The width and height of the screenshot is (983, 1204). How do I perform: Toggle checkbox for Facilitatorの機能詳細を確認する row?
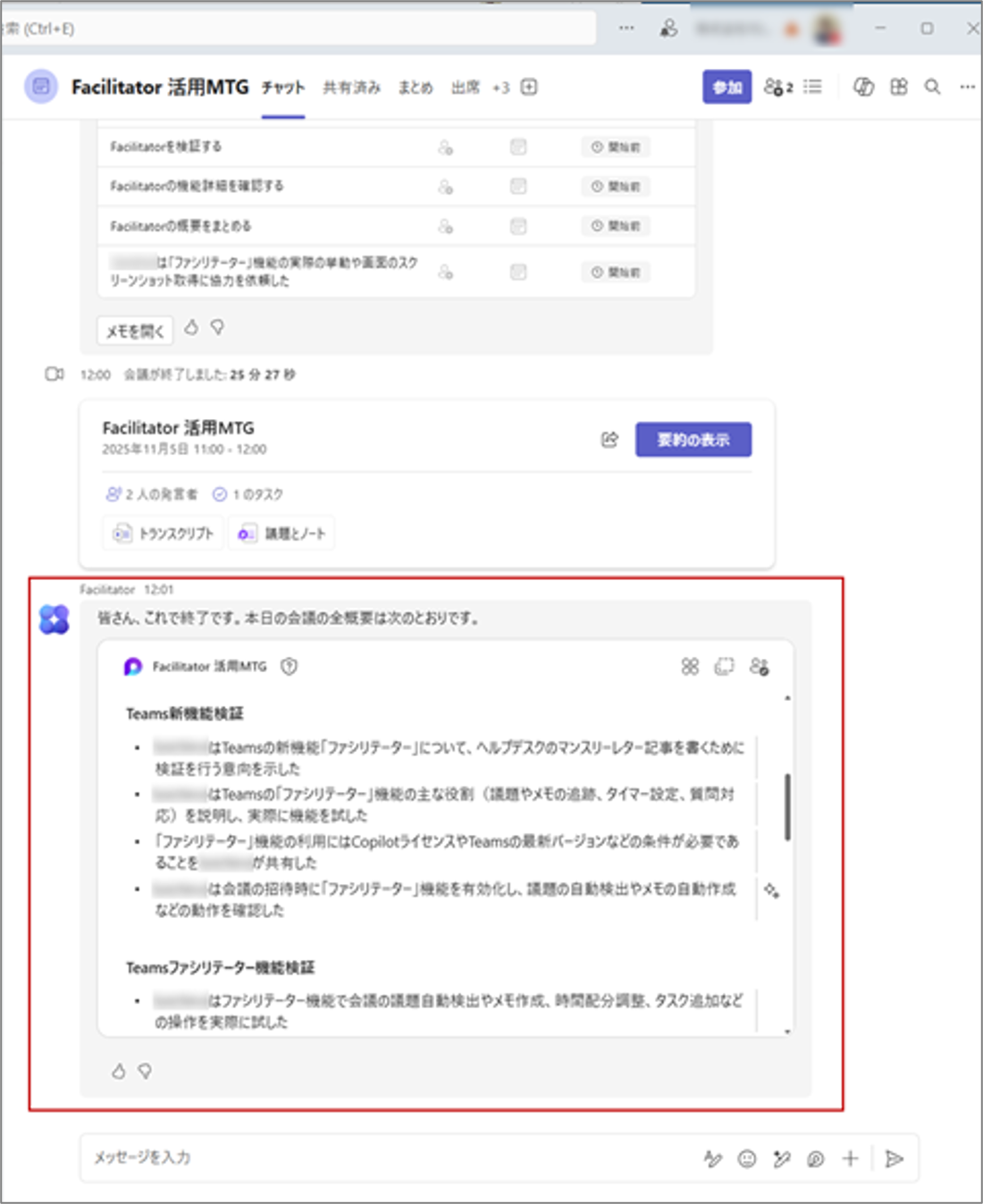(x=518, y=187)
